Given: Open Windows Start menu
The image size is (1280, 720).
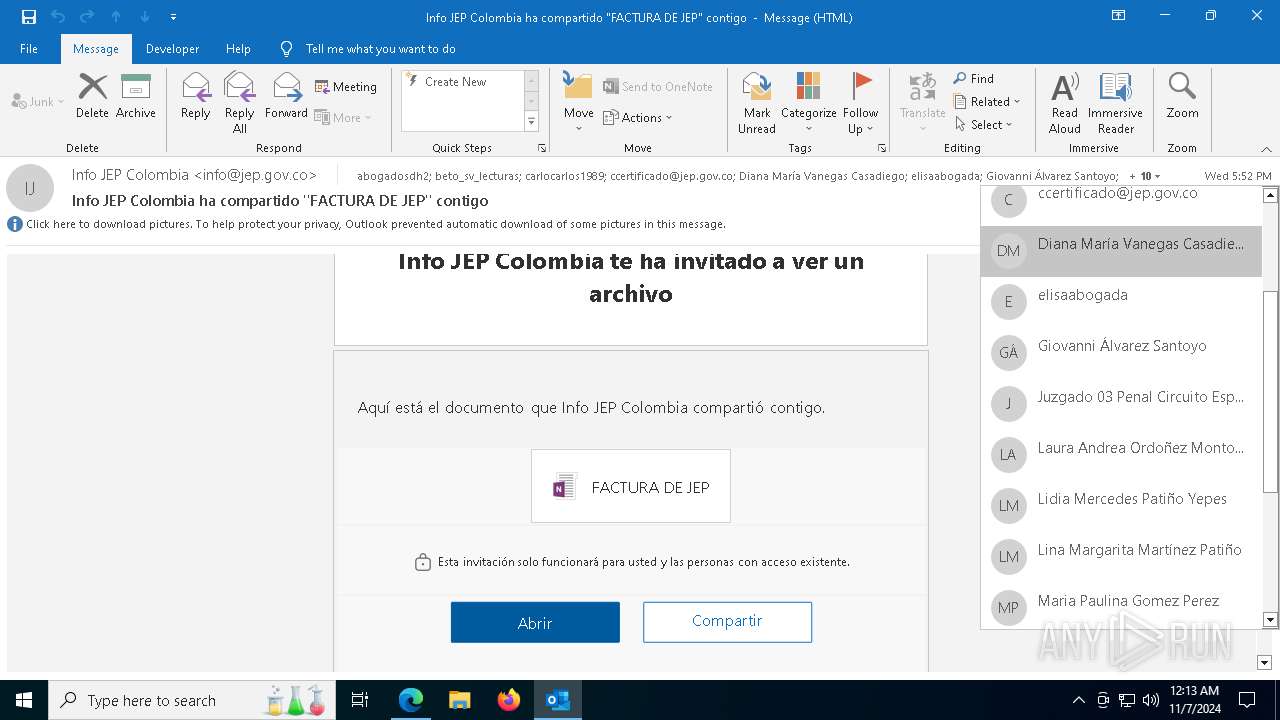Looking at the screenshot, I should pyautogui.click(x=24, y=700).
